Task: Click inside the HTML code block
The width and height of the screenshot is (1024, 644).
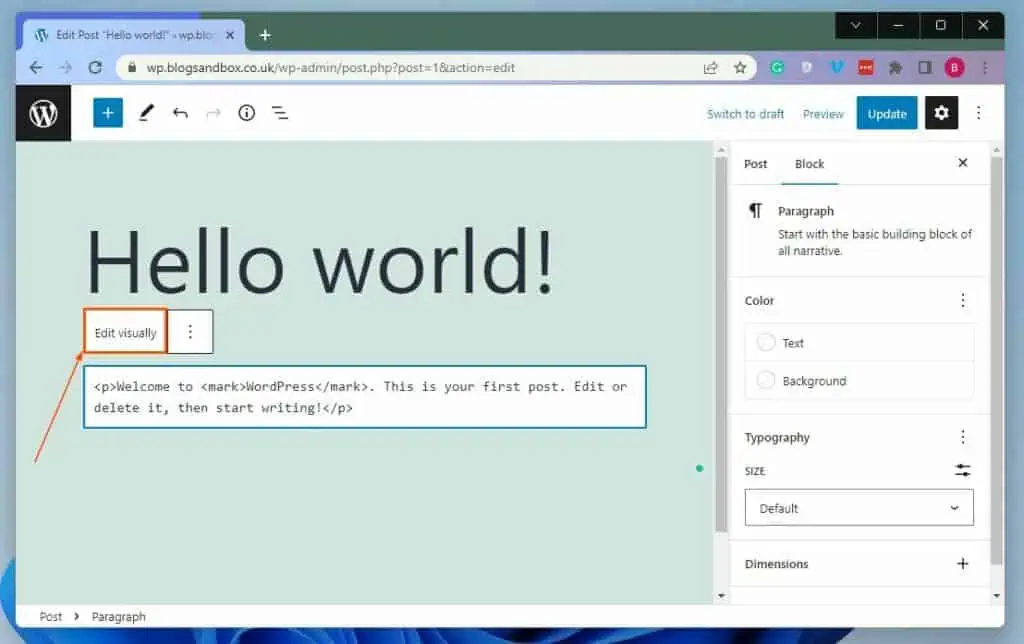Action: pos(365,396)
